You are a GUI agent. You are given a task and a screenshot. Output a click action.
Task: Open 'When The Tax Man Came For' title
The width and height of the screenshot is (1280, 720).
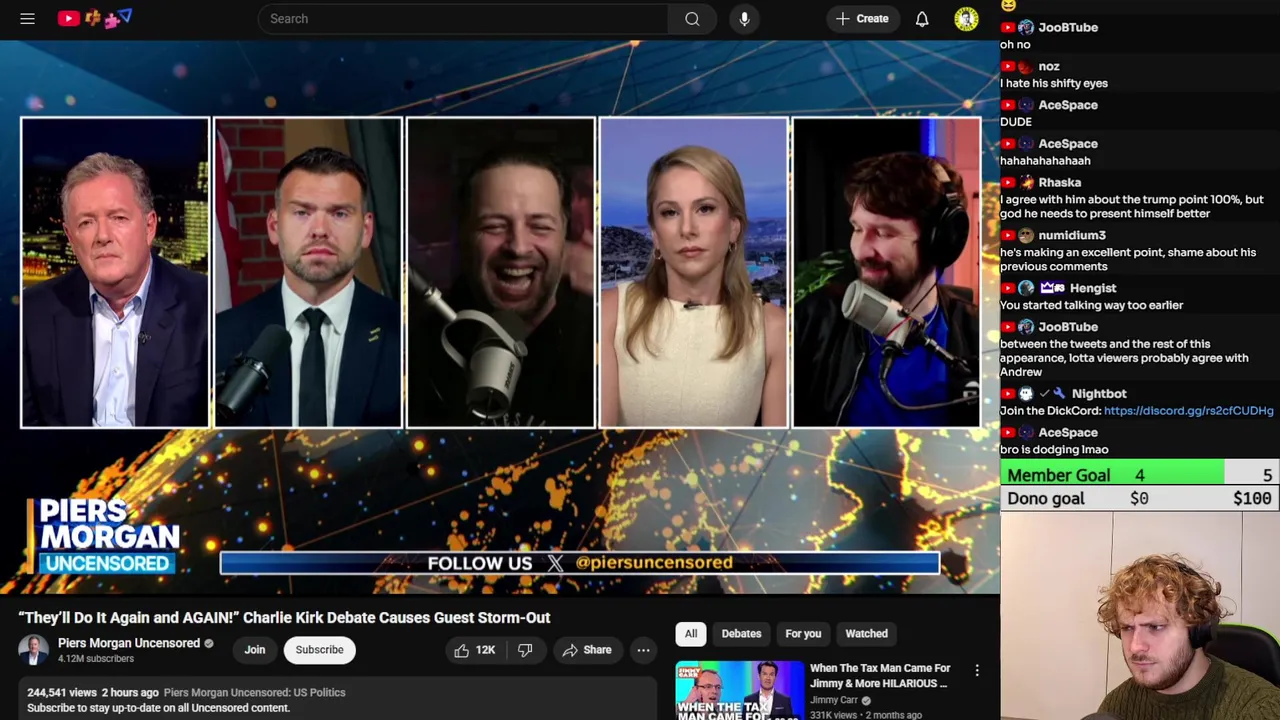click(879, 675)
